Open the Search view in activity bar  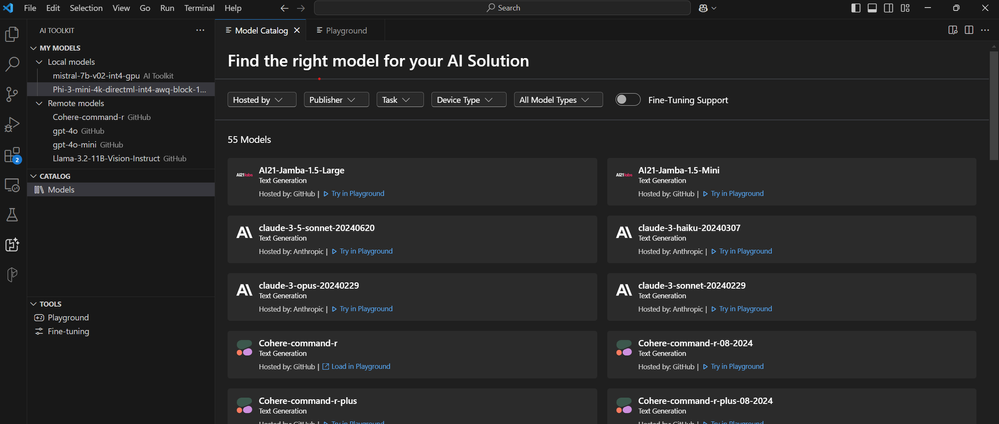(12, 64)
